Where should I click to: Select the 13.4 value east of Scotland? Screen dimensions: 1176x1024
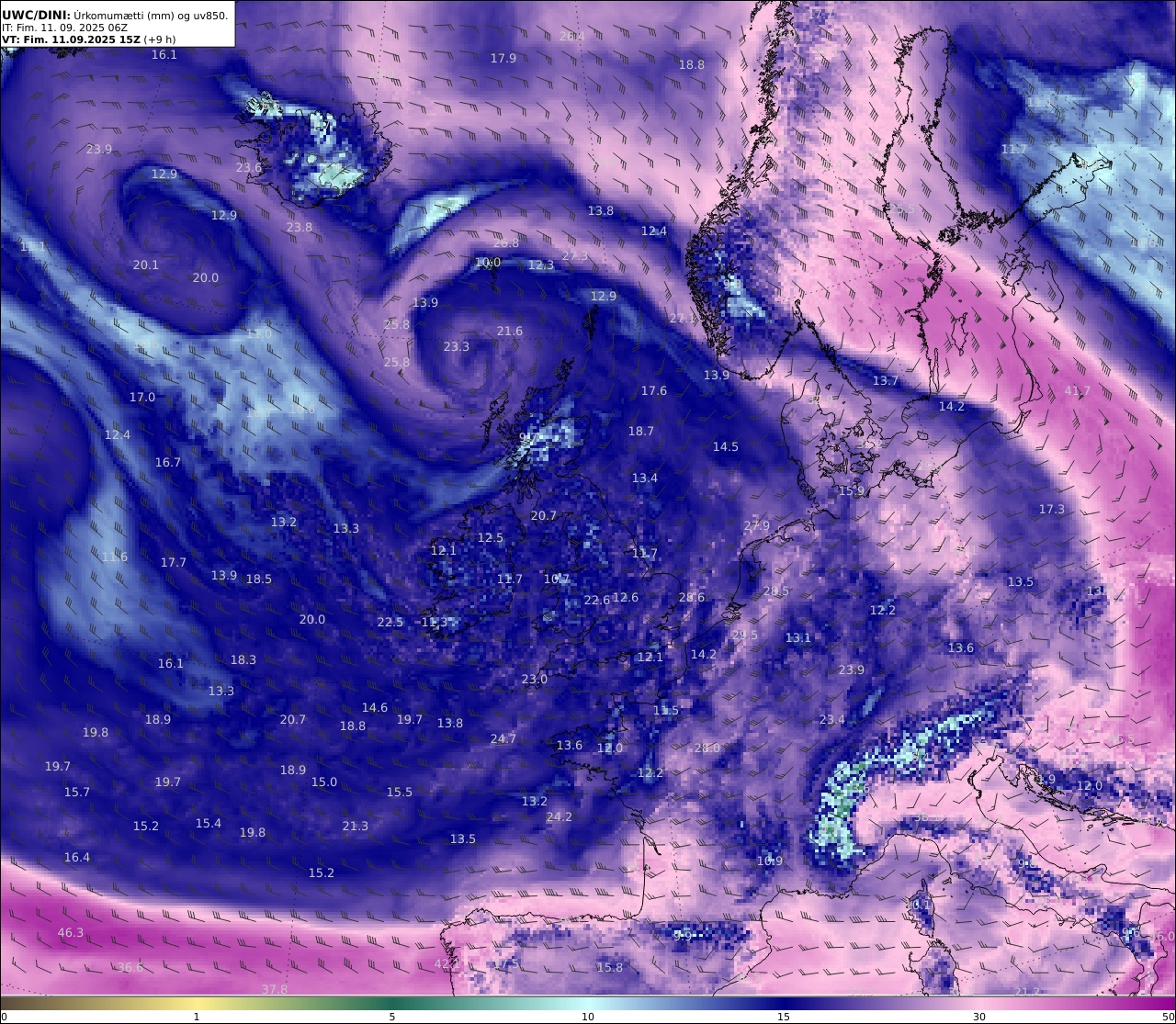tap(644, 478)
